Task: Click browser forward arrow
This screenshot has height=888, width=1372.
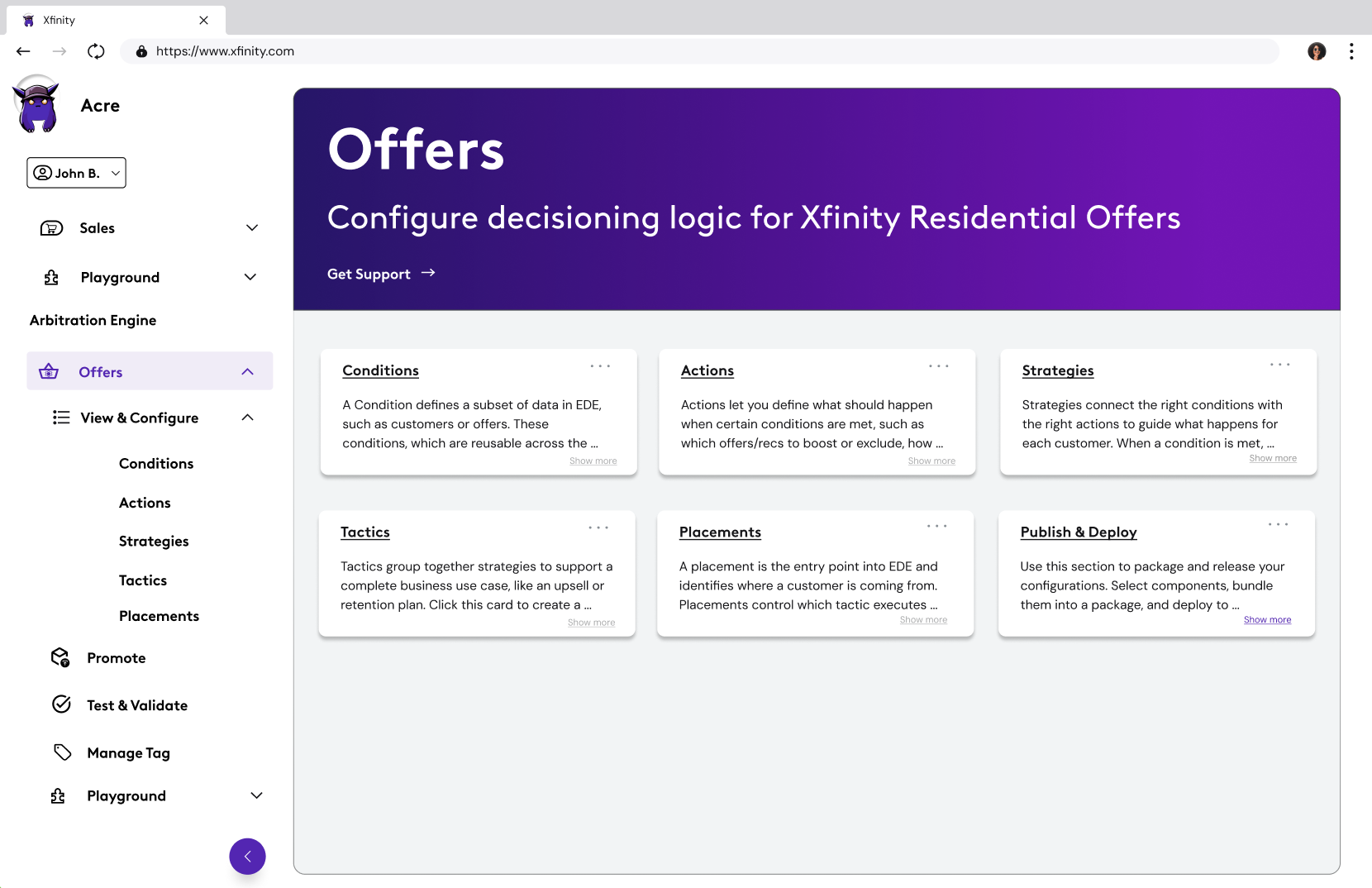Action: [x=60, y=51]
